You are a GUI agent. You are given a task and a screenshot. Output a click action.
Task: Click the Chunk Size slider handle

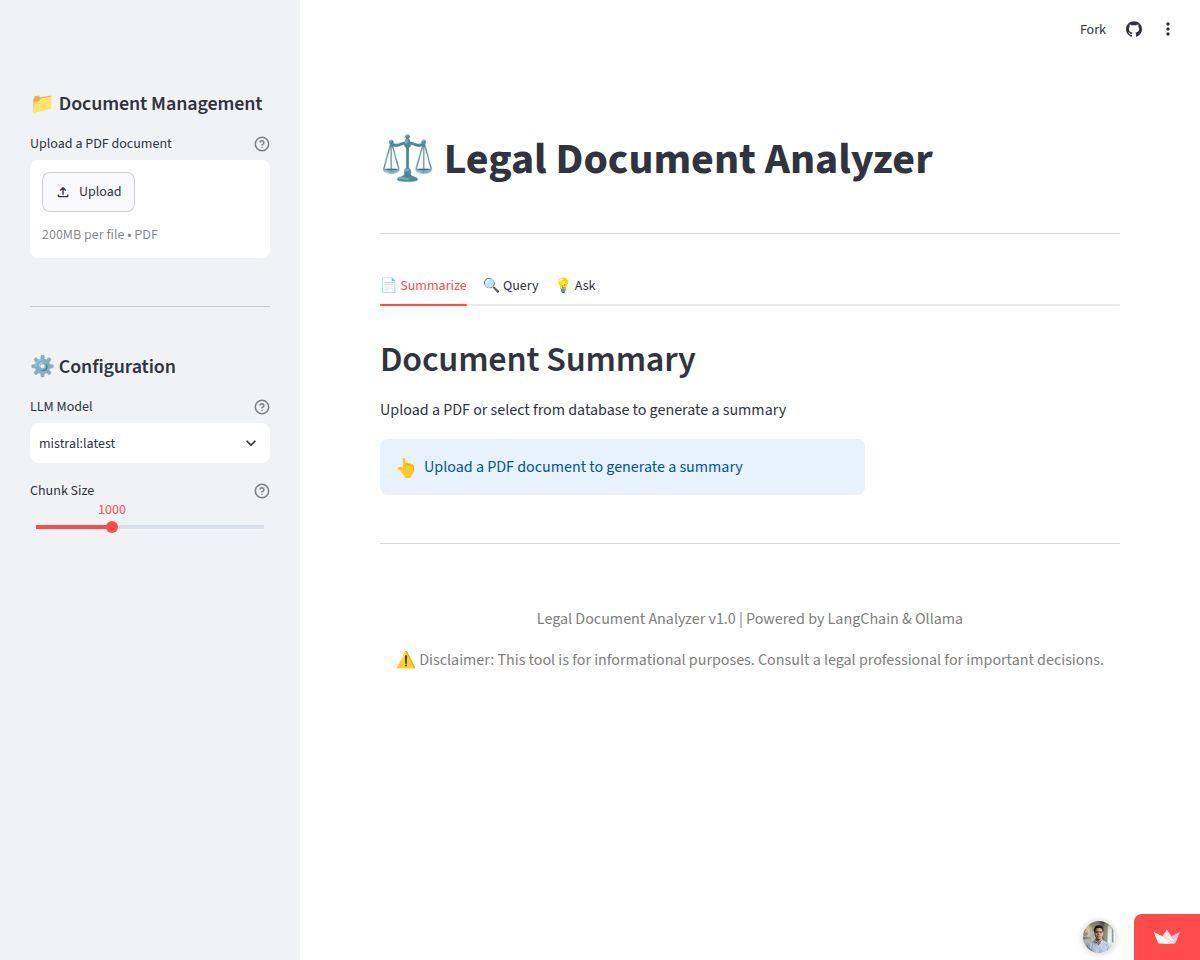coord(112,527)
